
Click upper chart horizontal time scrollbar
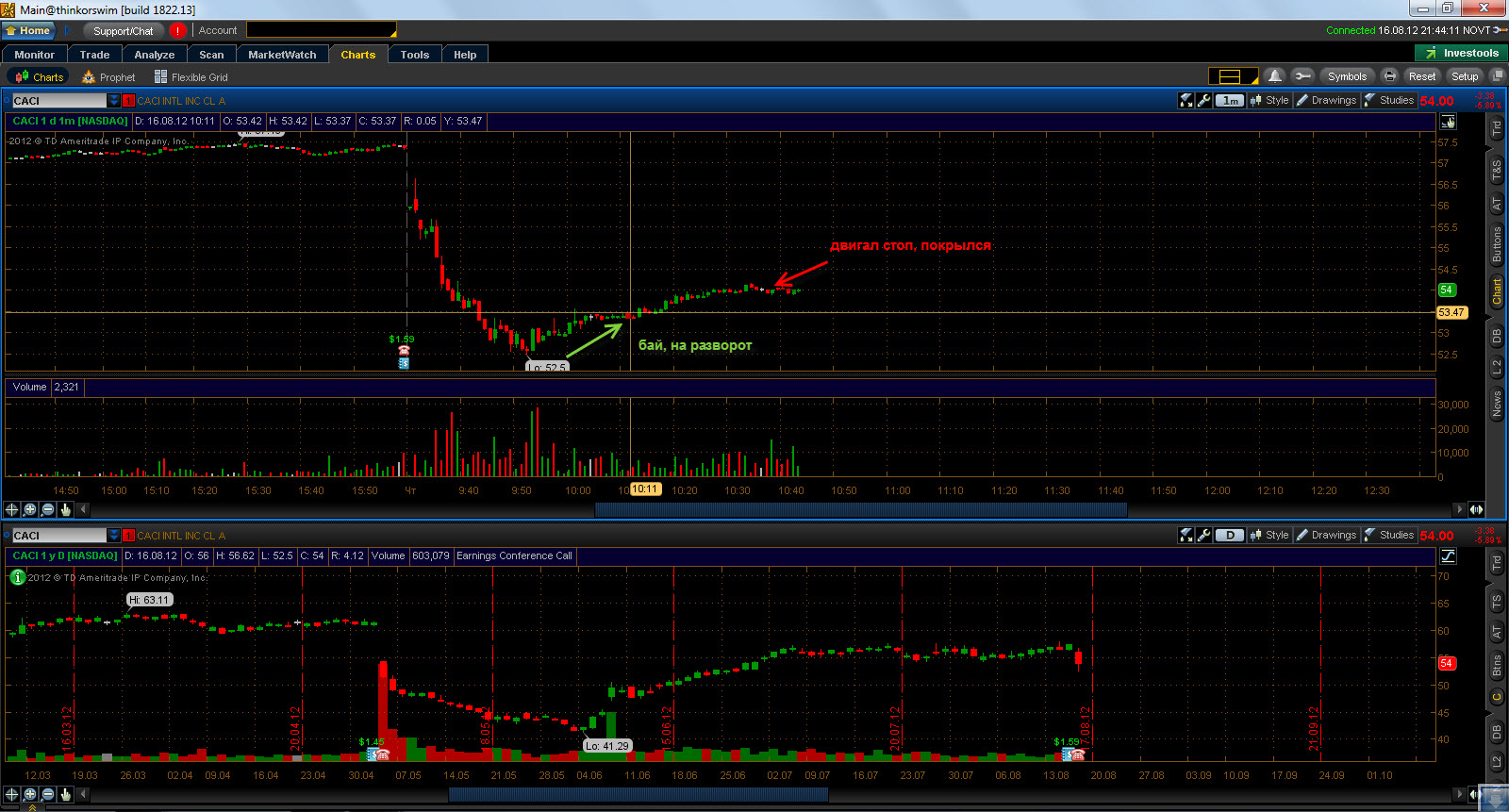[861, 509]
